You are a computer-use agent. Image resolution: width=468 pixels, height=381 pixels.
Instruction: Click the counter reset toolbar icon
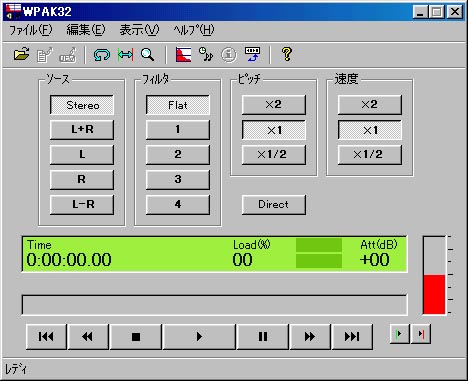pyautogui.click(x=252, y=54)
